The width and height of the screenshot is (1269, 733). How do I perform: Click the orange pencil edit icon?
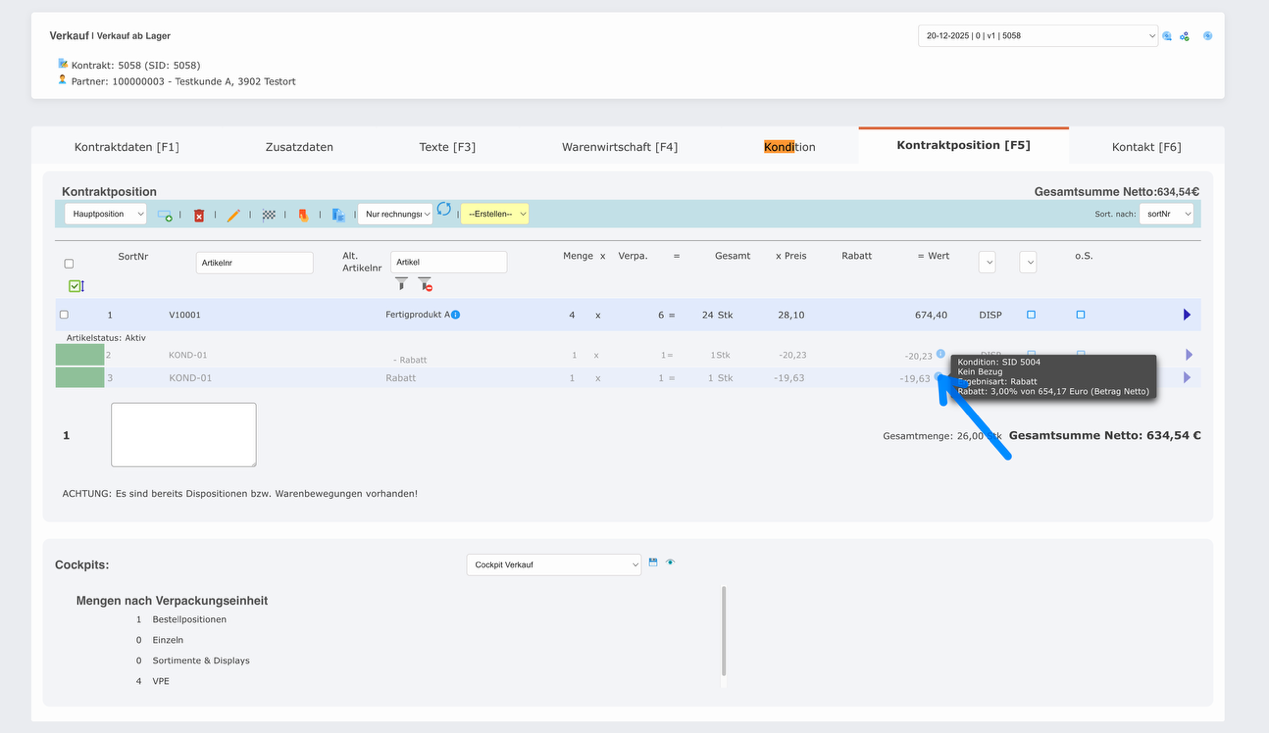click(x=233, y=215)
